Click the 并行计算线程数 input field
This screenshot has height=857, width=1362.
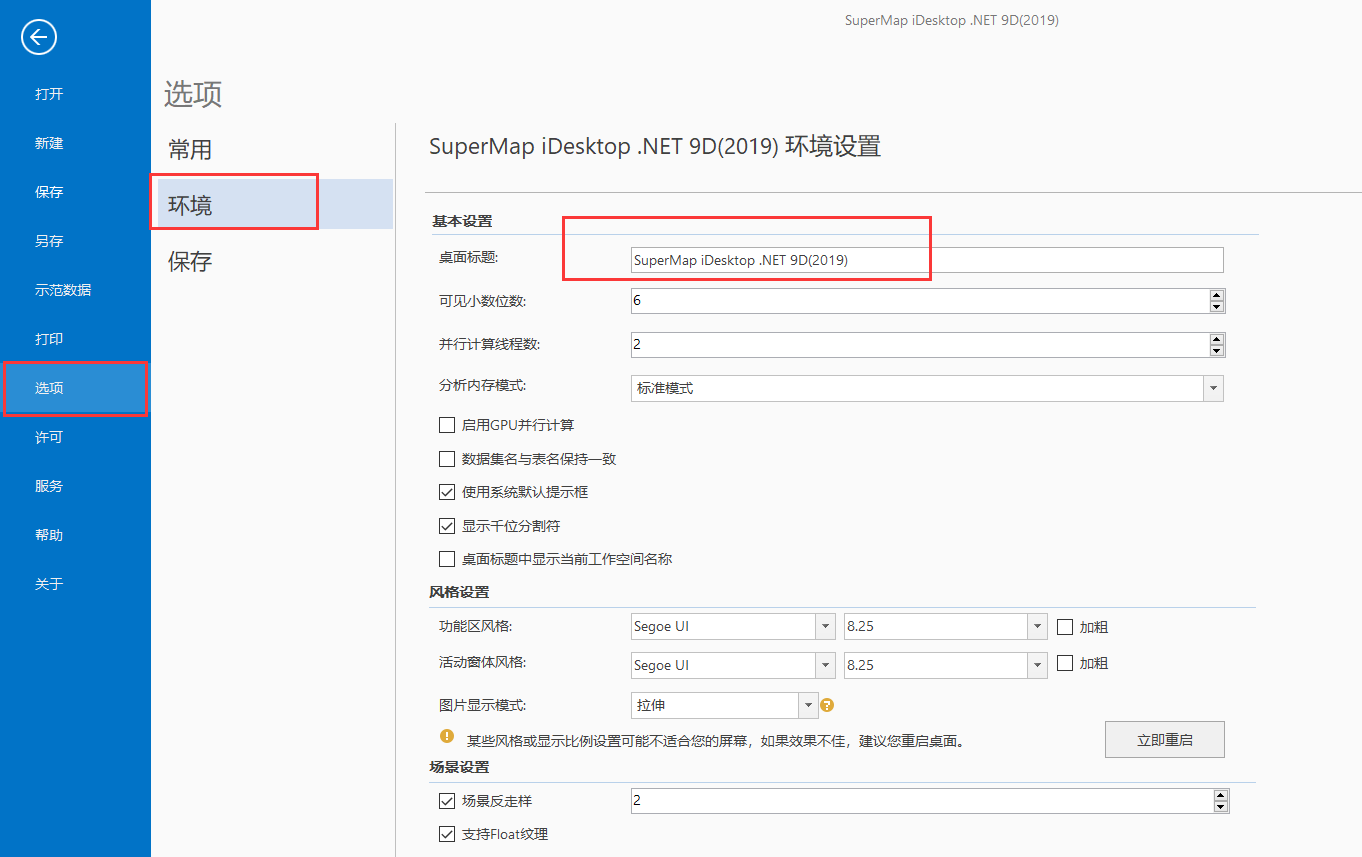(x=919, y=345)
